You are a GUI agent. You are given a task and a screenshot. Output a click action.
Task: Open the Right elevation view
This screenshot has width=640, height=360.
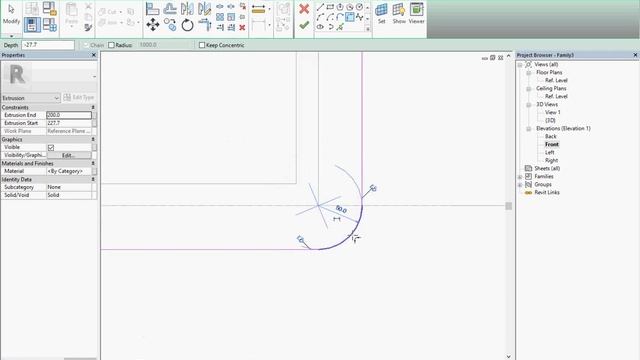pyautogui.click(x=551, y=160)
